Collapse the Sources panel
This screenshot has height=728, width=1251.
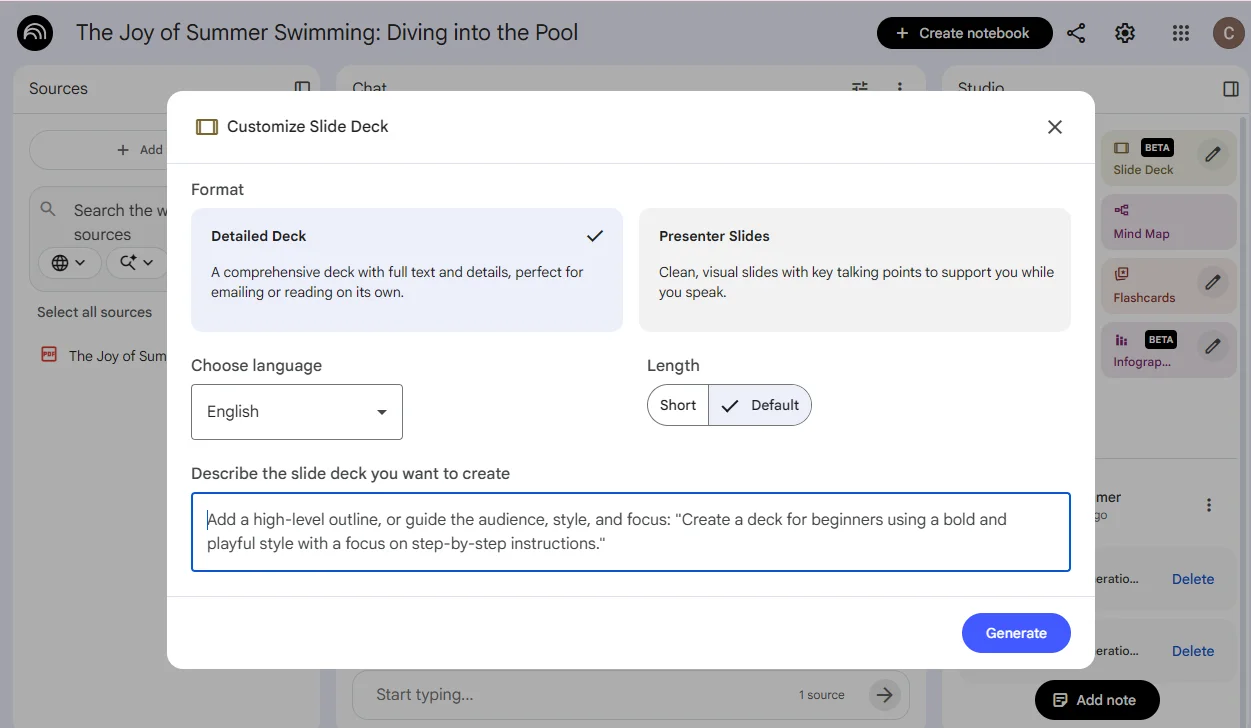301,88
